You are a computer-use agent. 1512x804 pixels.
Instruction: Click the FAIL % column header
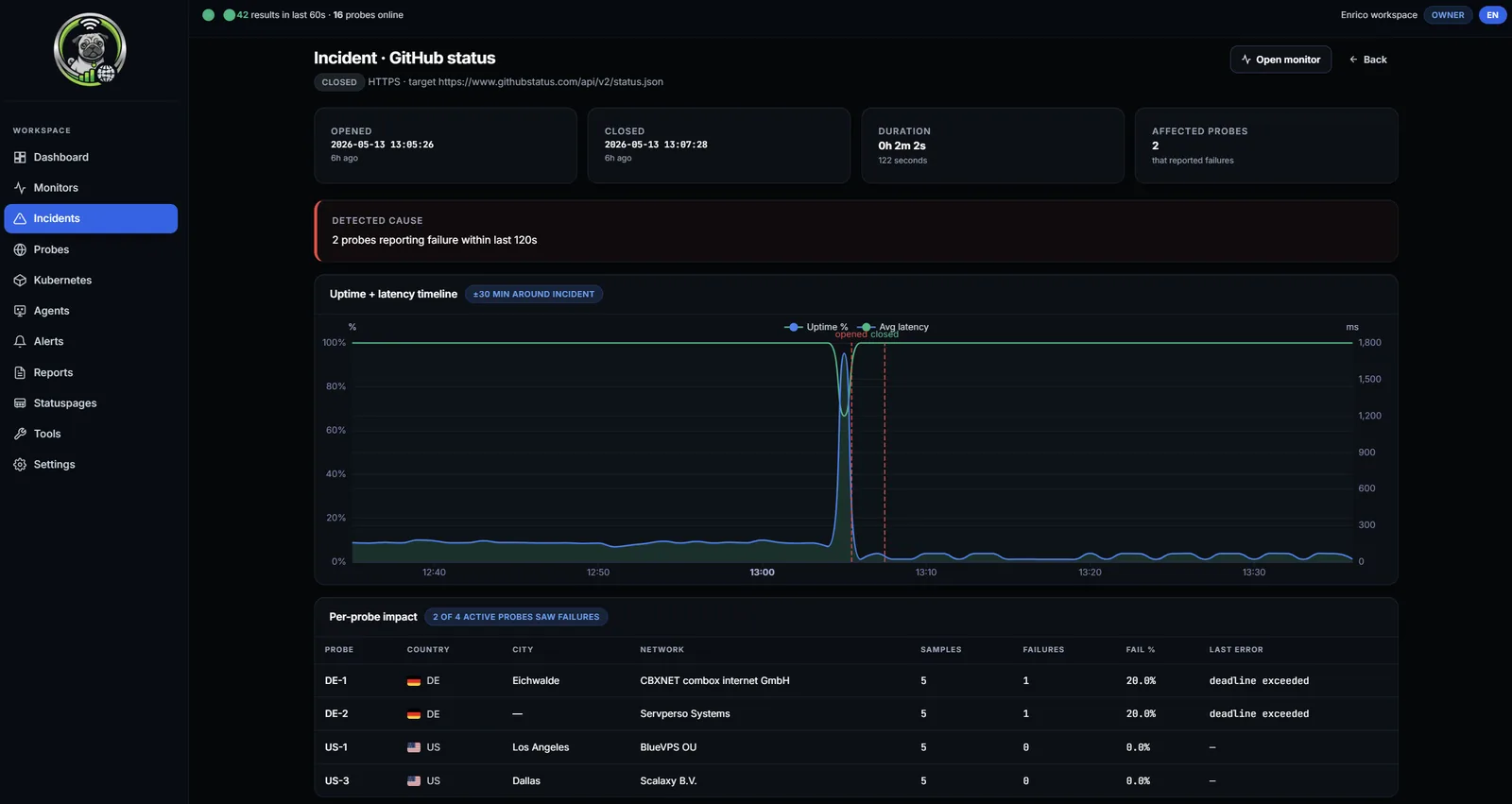coord(1141,650)
